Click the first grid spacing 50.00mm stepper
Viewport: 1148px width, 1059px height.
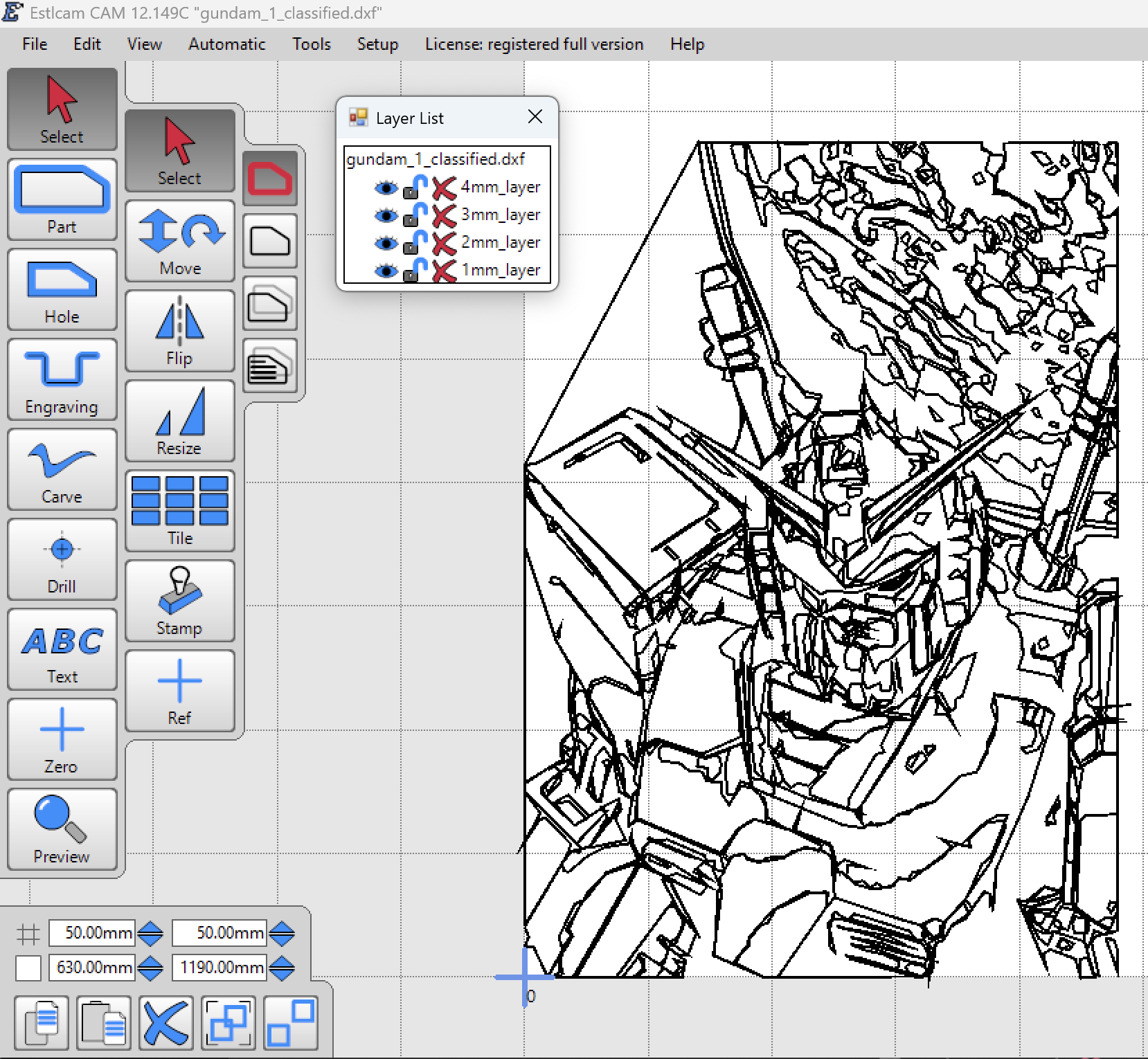pyautogui.click(x=150, y=933)
